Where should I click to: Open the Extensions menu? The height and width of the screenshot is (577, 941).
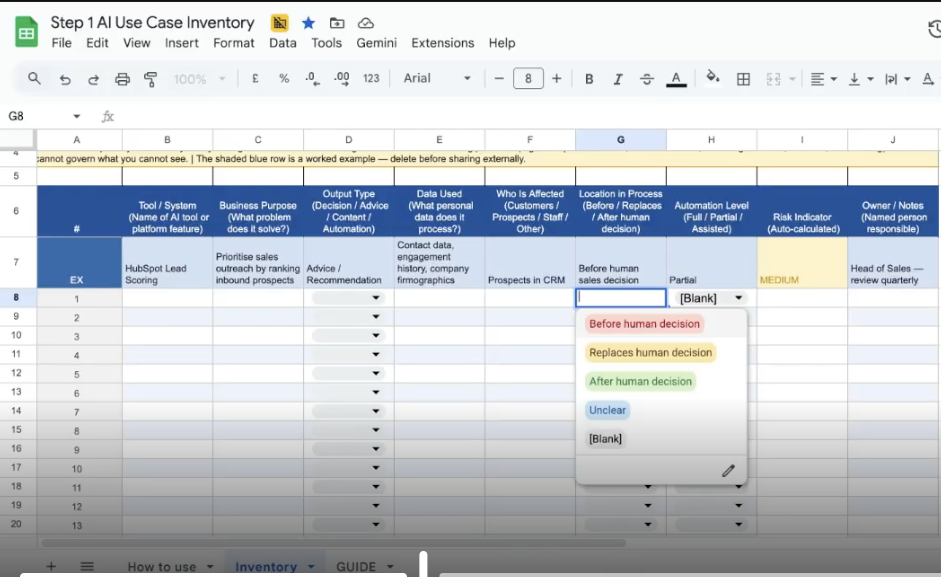click(x=442, y=43)
